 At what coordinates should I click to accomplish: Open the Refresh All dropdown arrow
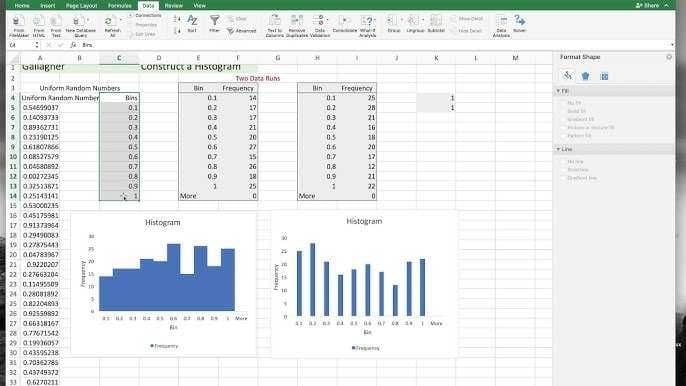point(120,20)
